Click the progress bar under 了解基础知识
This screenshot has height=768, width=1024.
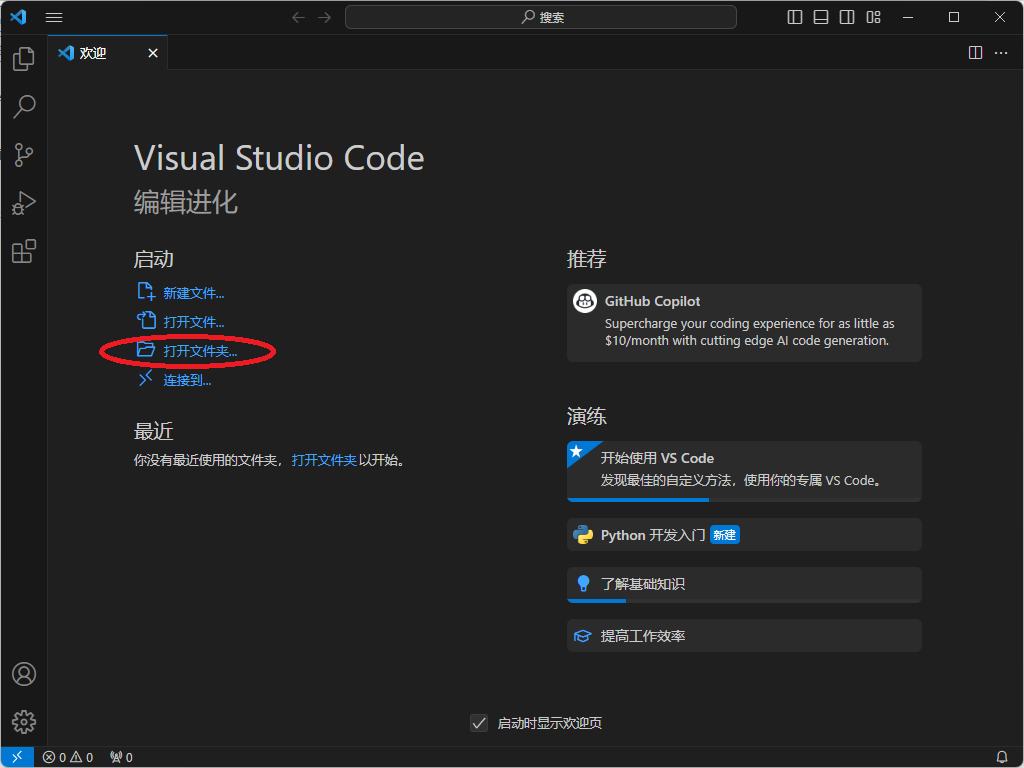[744, 601]
